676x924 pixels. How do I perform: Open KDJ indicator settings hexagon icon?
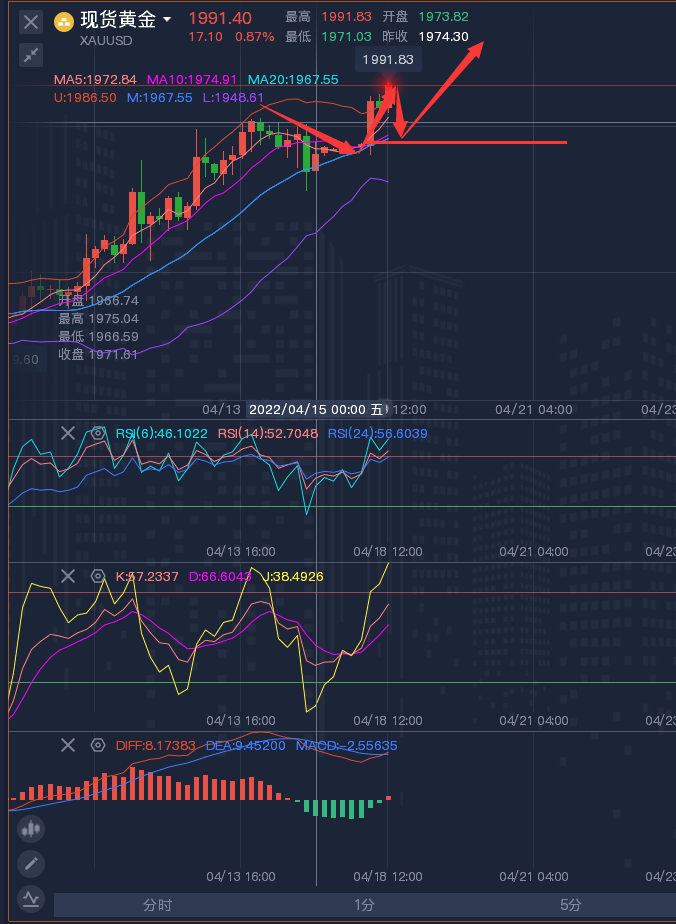click(x=98, y=576)
